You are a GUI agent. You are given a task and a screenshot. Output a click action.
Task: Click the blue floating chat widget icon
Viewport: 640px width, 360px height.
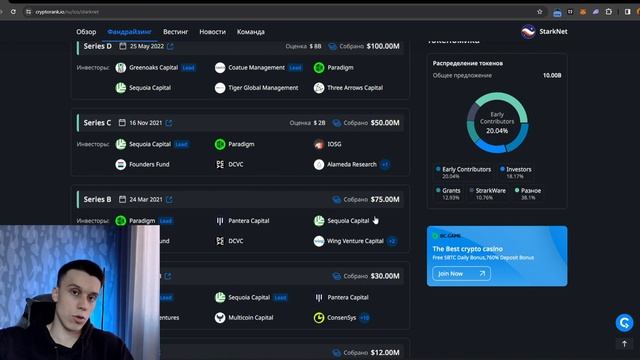(x=624, y=323)
